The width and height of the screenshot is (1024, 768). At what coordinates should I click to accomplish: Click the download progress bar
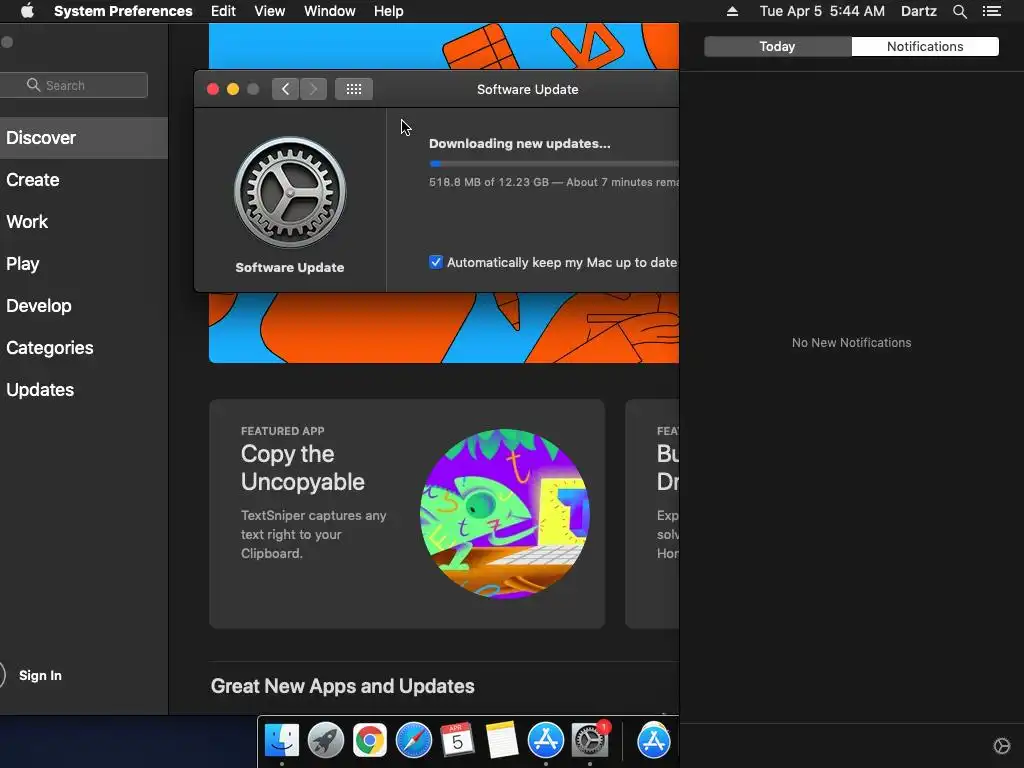click(x=554, y=163)
